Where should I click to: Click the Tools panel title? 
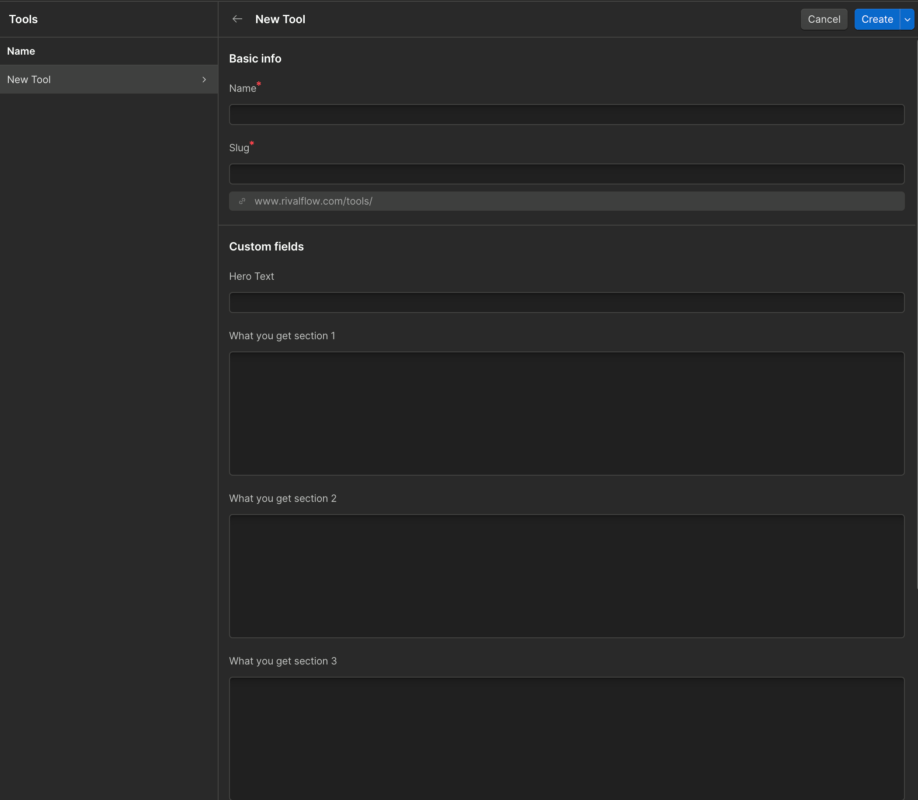tap(23, 19)
